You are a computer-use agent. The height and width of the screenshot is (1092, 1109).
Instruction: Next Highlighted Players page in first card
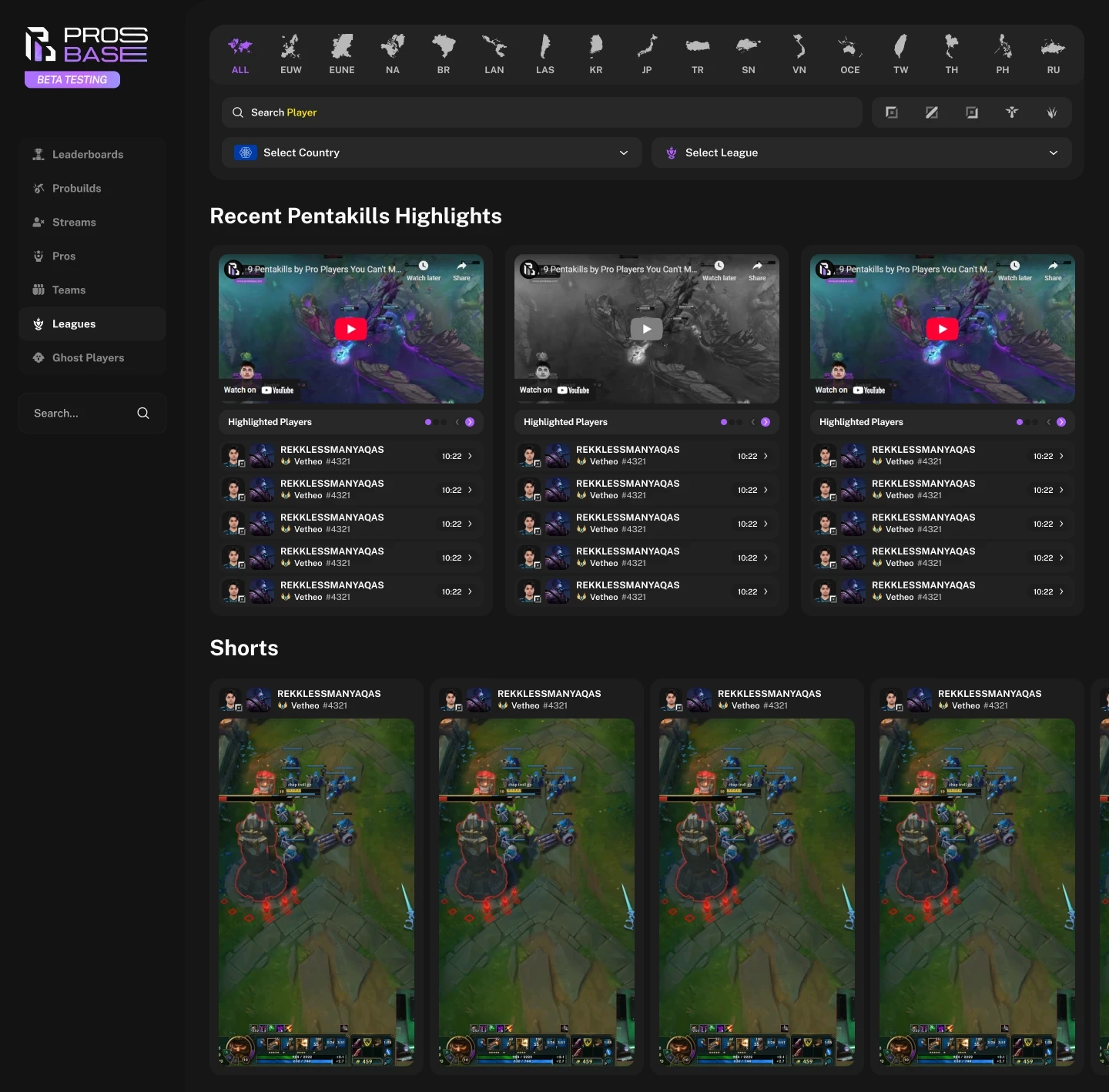click(470, 422)
